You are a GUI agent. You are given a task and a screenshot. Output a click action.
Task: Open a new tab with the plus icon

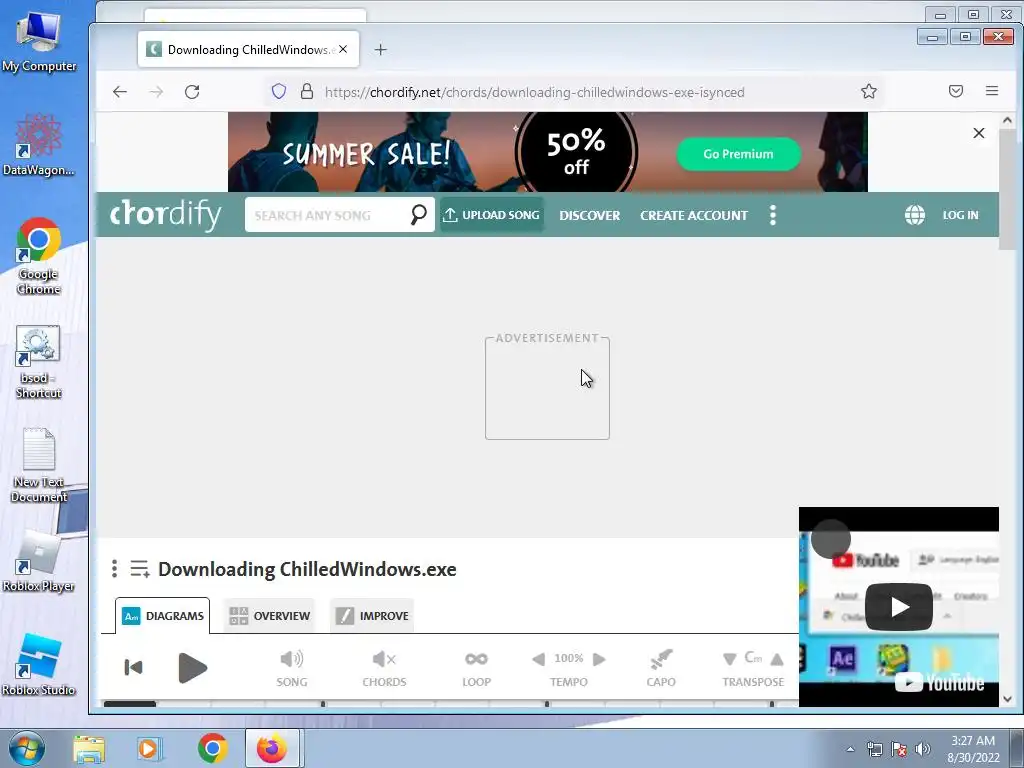pyautogui.click(x=381, y=50)
